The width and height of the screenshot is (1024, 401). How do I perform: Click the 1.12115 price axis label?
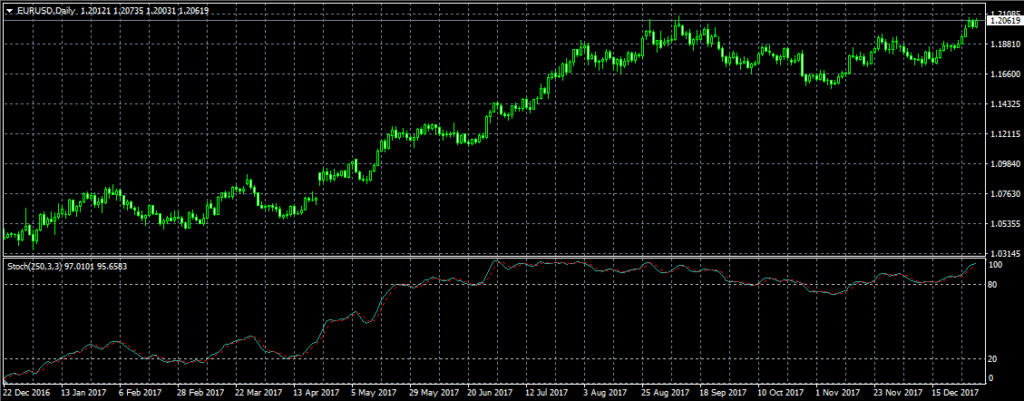(1002, 134)
